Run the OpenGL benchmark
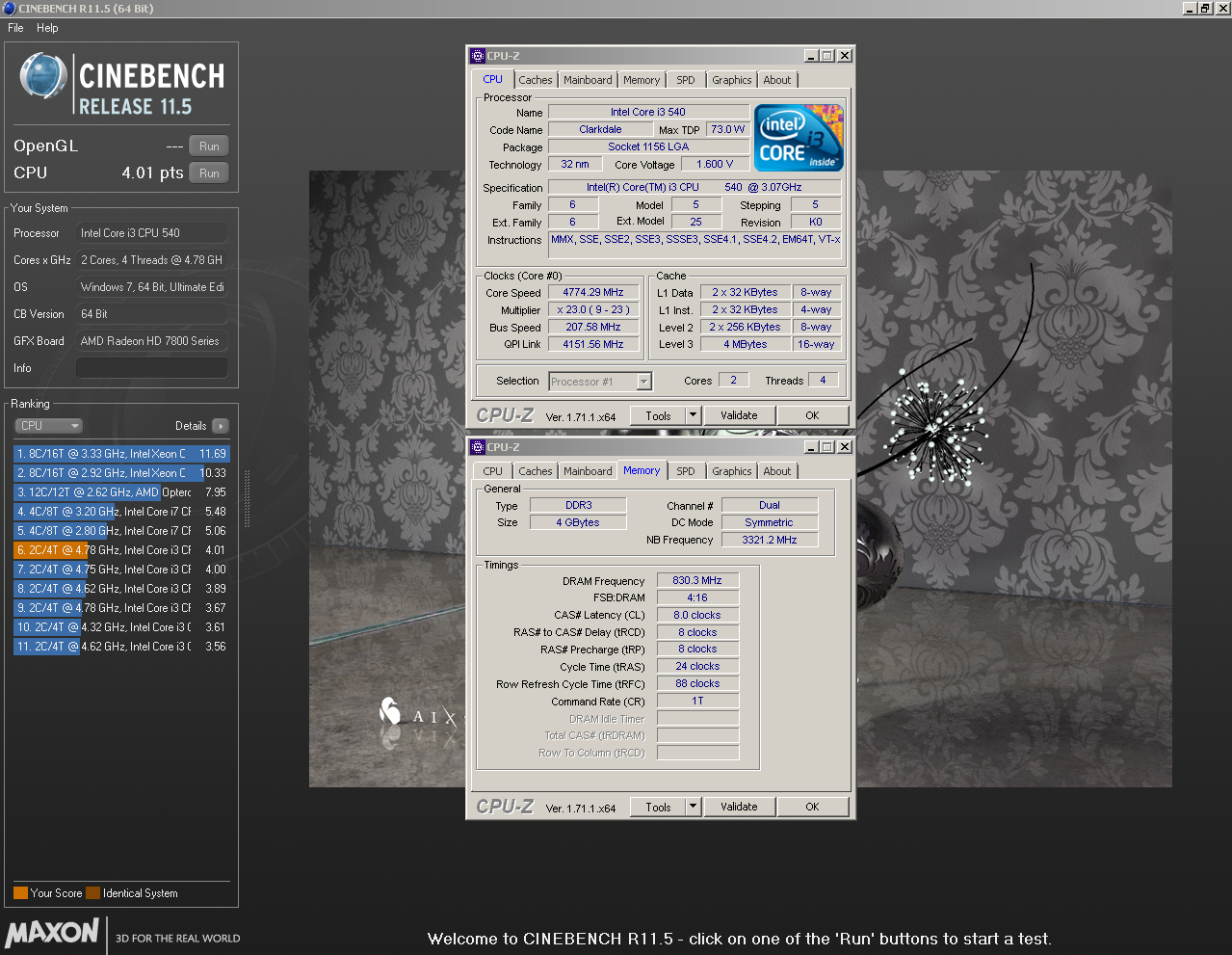 209,146
